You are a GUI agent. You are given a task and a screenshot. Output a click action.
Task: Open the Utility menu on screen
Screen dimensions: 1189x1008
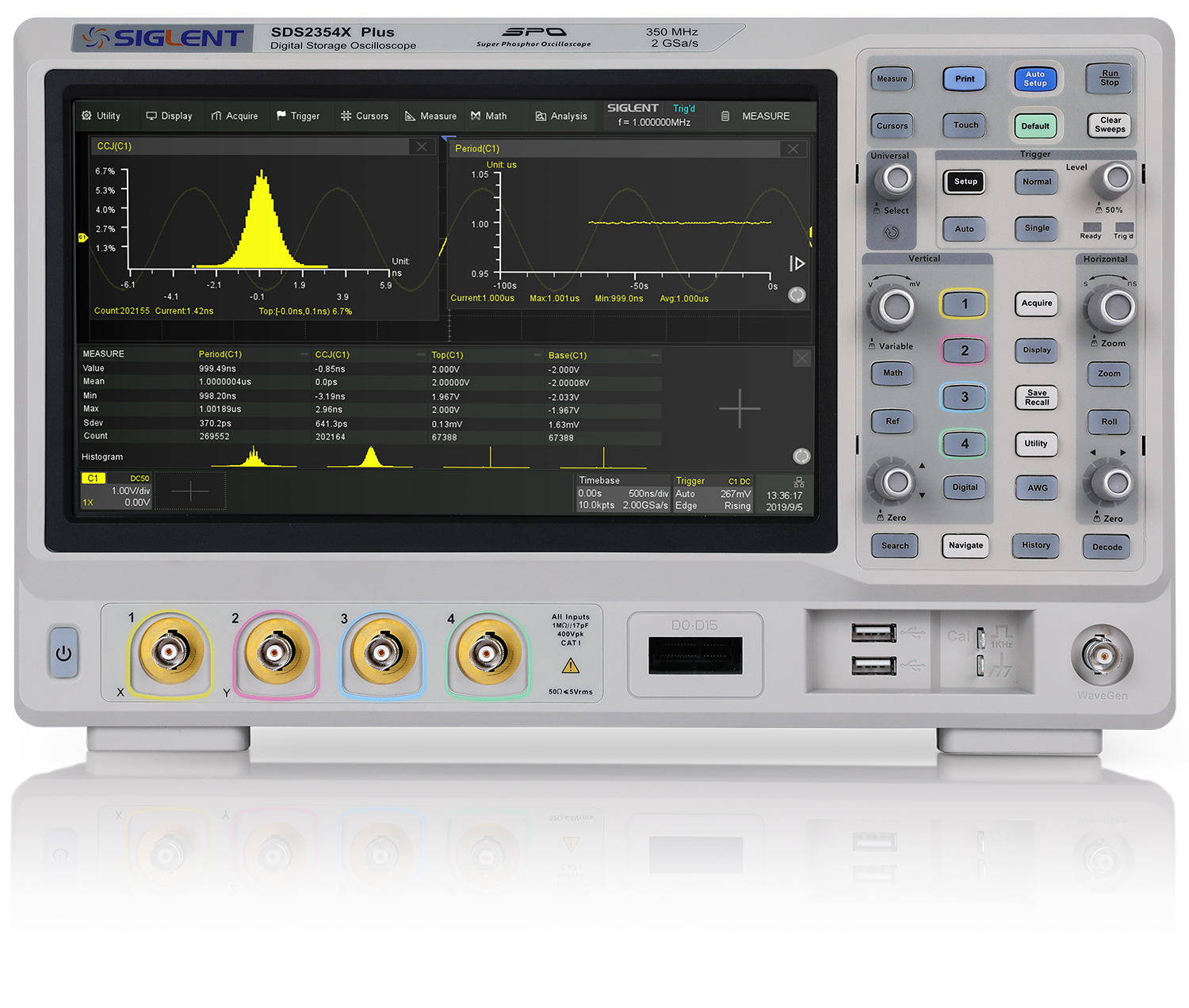pos(101,116)
